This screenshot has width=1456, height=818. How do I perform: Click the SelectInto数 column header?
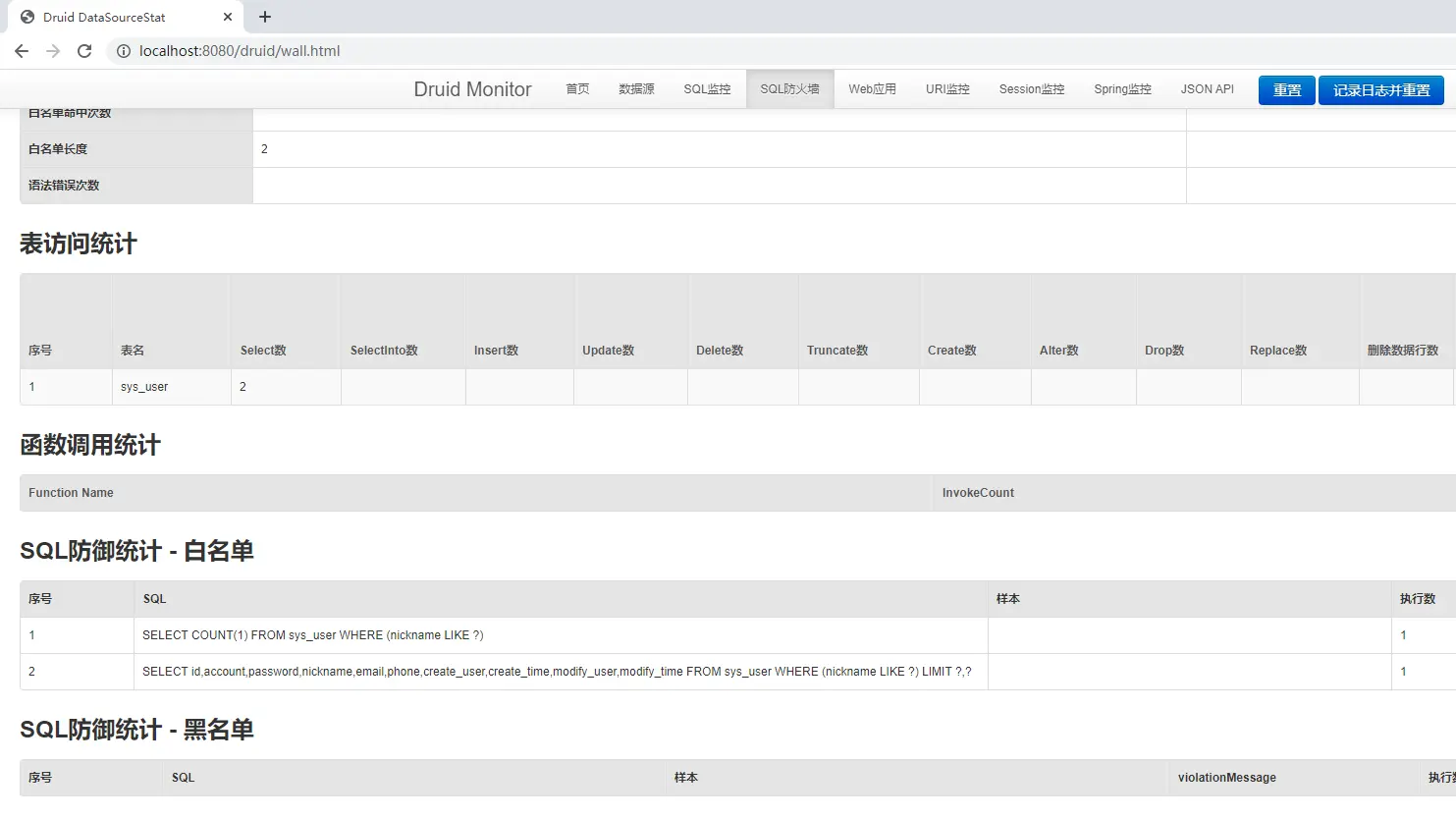pos(384,351)
